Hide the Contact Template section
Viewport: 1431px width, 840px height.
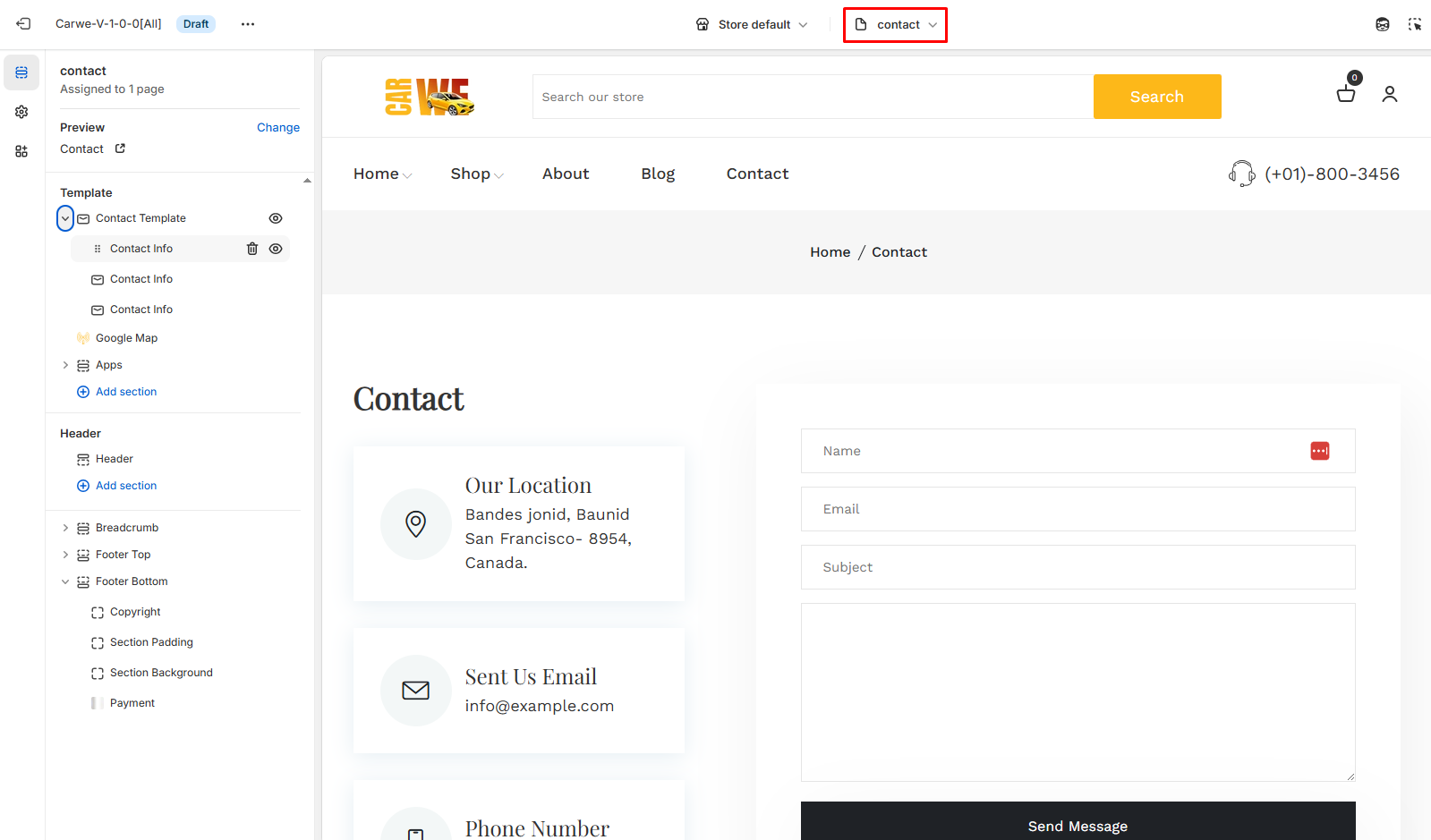[x=276, y=218]
